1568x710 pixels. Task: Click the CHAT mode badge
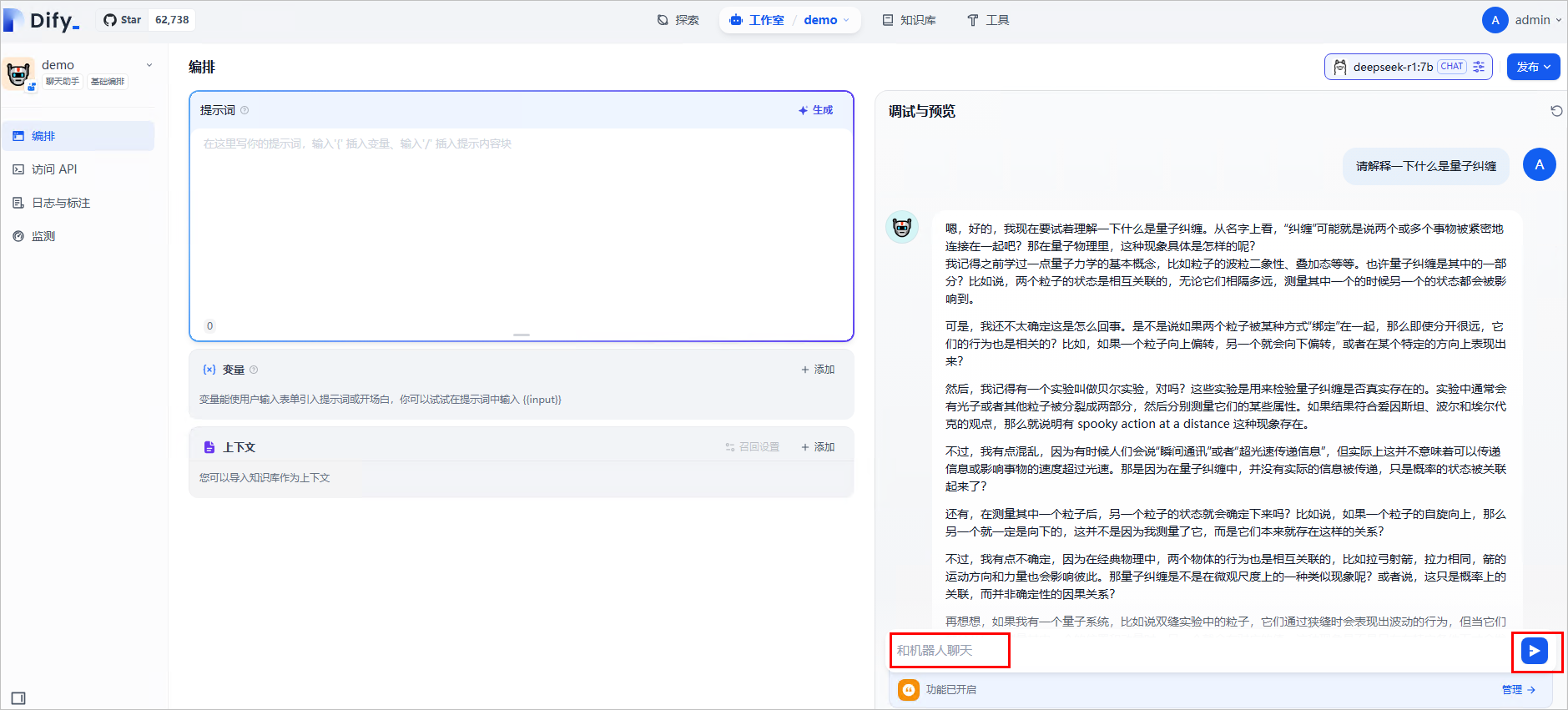[1452, 67]
